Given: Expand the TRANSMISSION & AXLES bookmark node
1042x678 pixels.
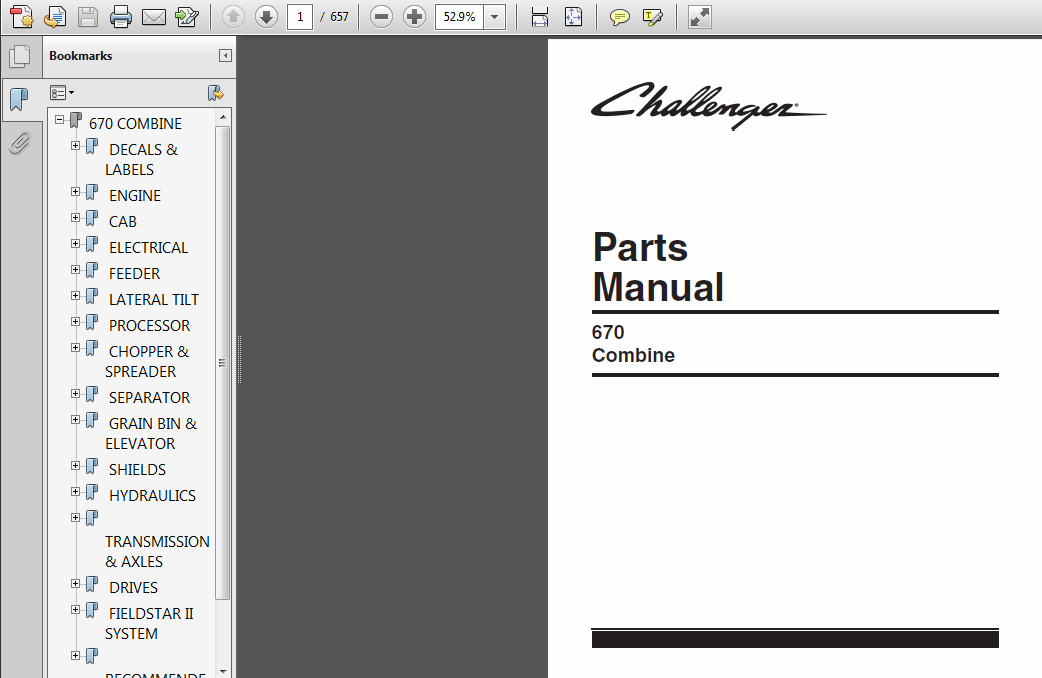Looking at the screenshot, I should pos(75,517).
